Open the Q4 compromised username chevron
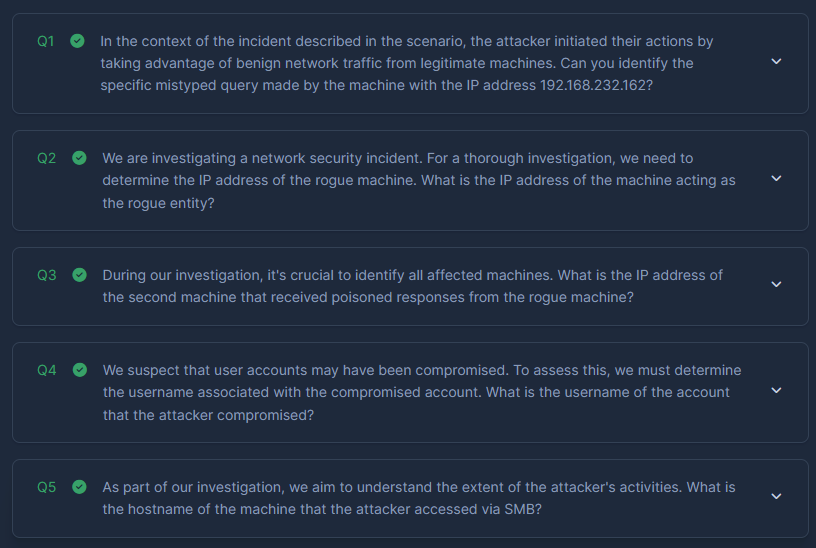816x548 pixels. 776,390
